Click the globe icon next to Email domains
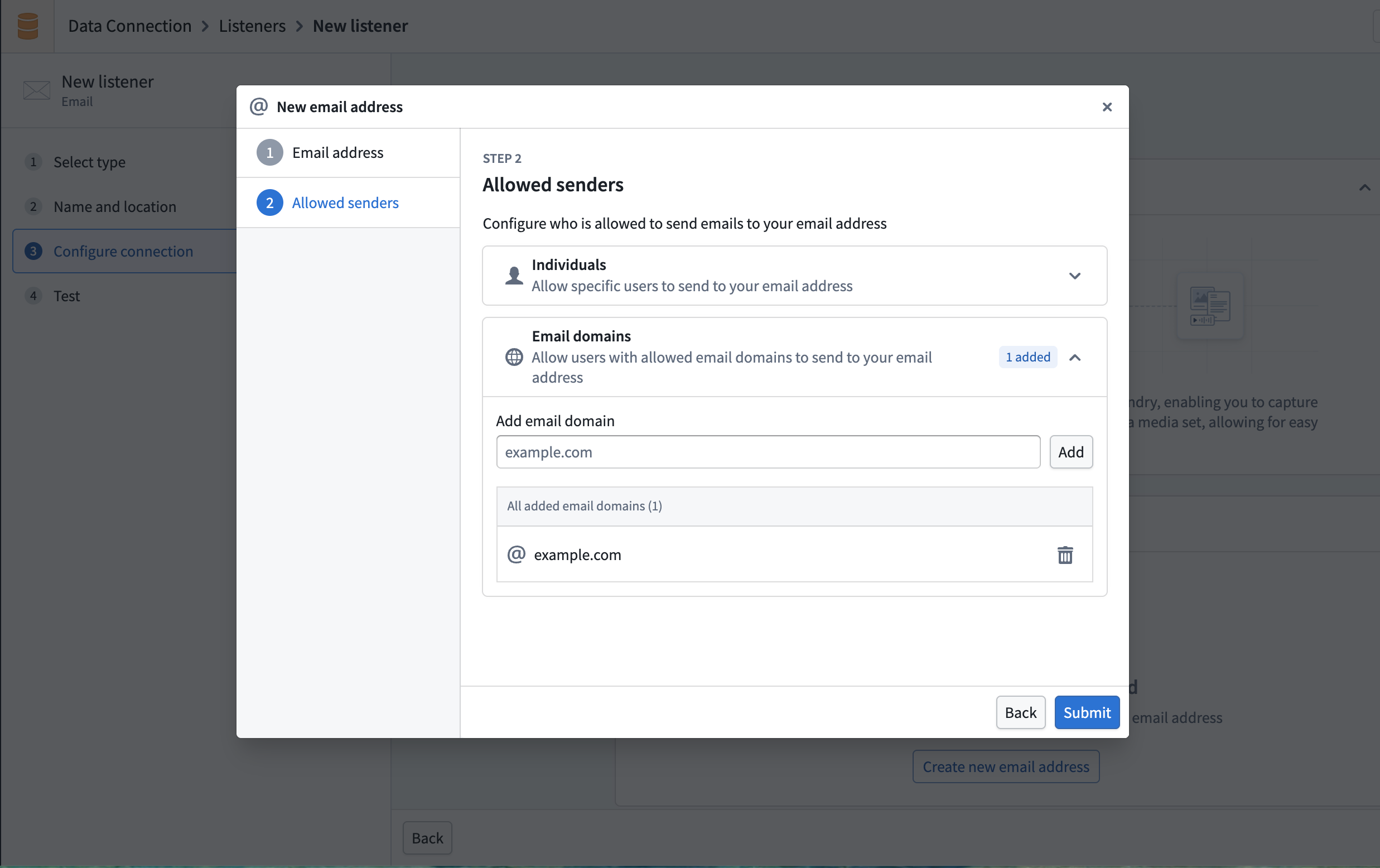 [514, 357]
